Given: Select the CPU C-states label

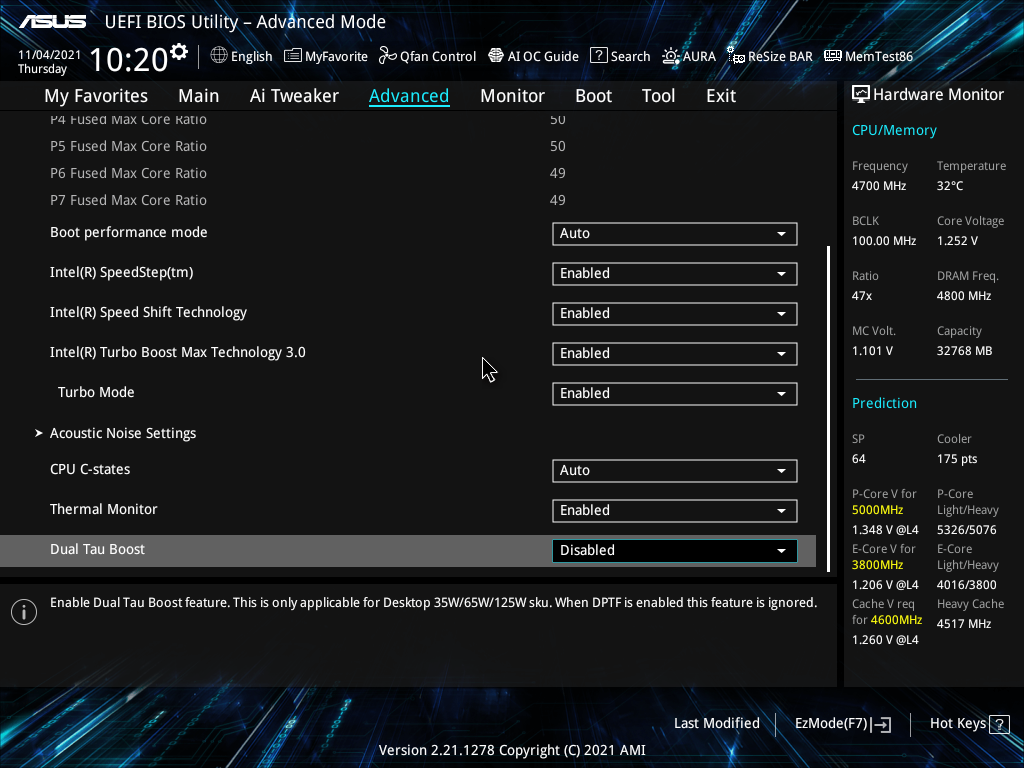Looking at the screenshot, I should coord(90,470).
